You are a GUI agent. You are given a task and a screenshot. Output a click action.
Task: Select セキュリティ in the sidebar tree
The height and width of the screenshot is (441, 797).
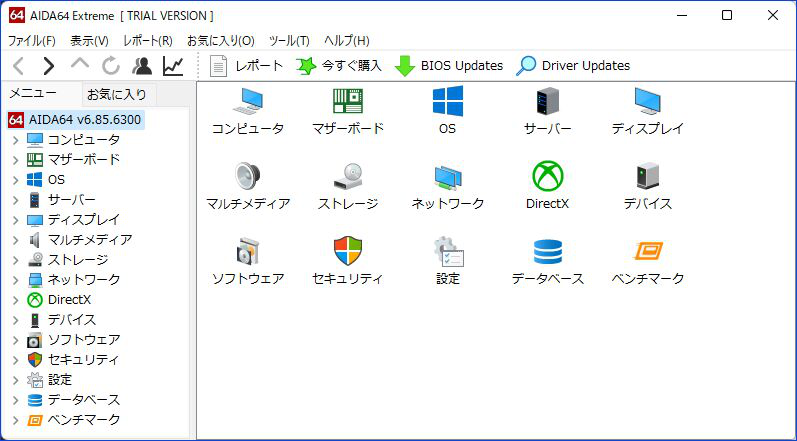(83, 360)
